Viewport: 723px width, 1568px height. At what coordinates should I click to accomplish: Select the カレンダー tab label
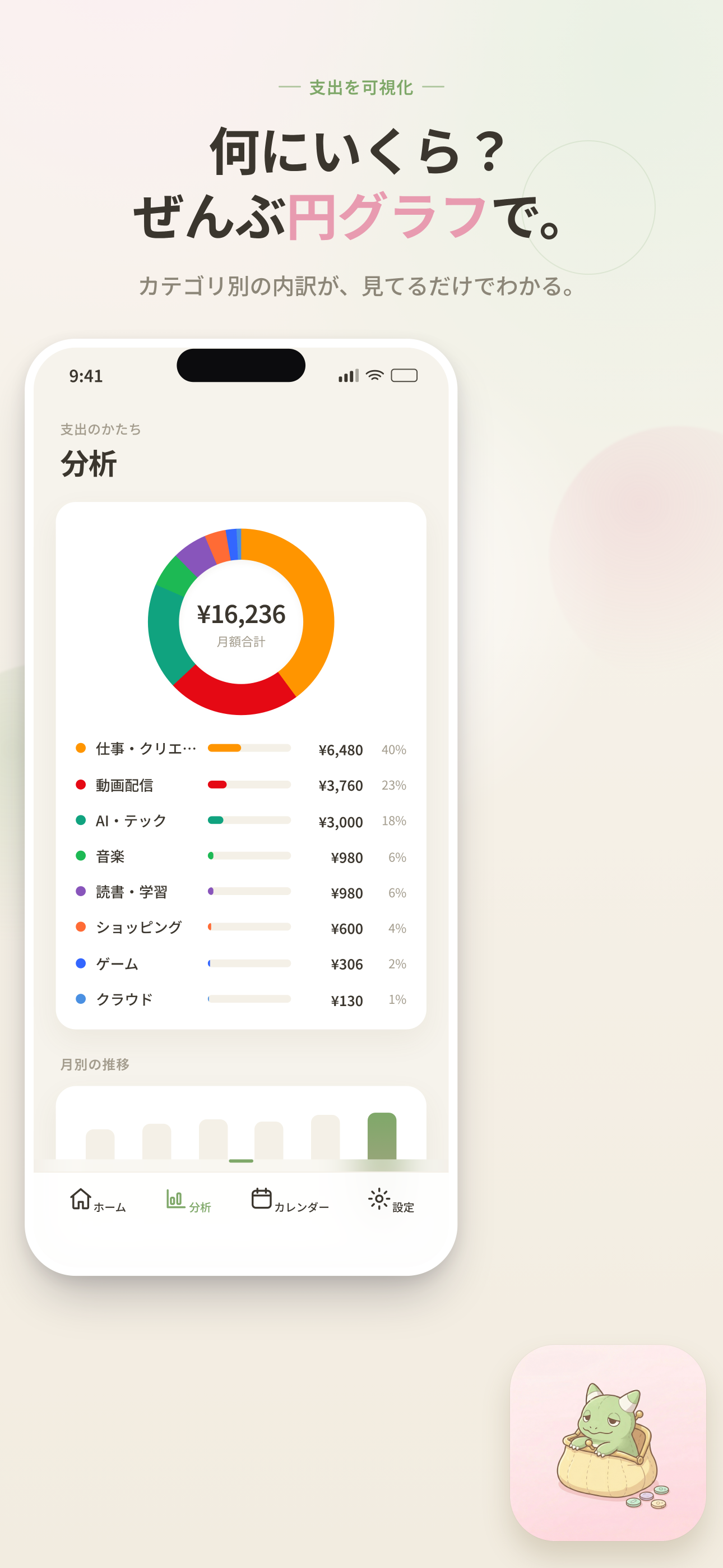302,1207
